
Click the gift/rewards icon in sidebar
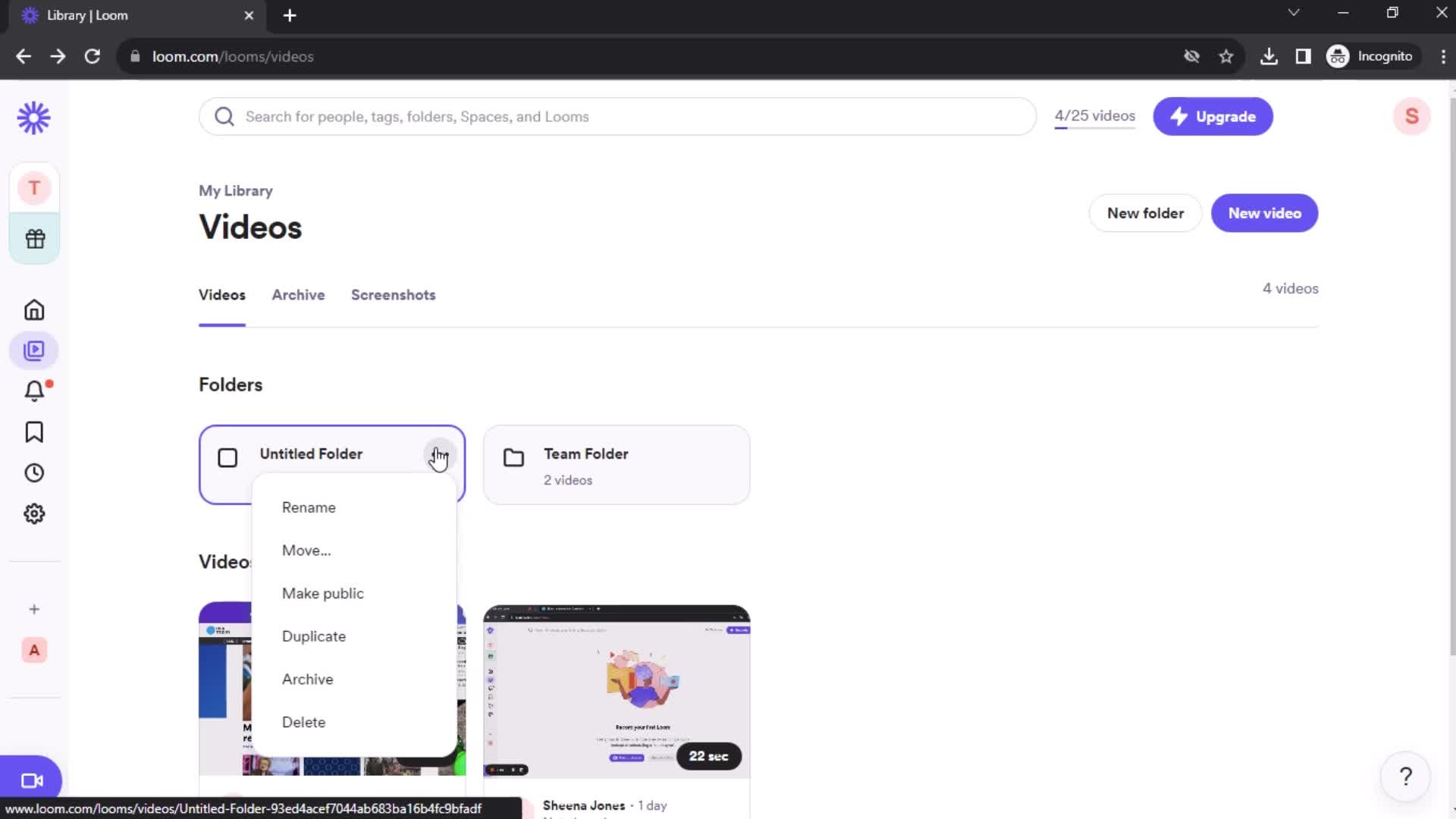[34, 238]
